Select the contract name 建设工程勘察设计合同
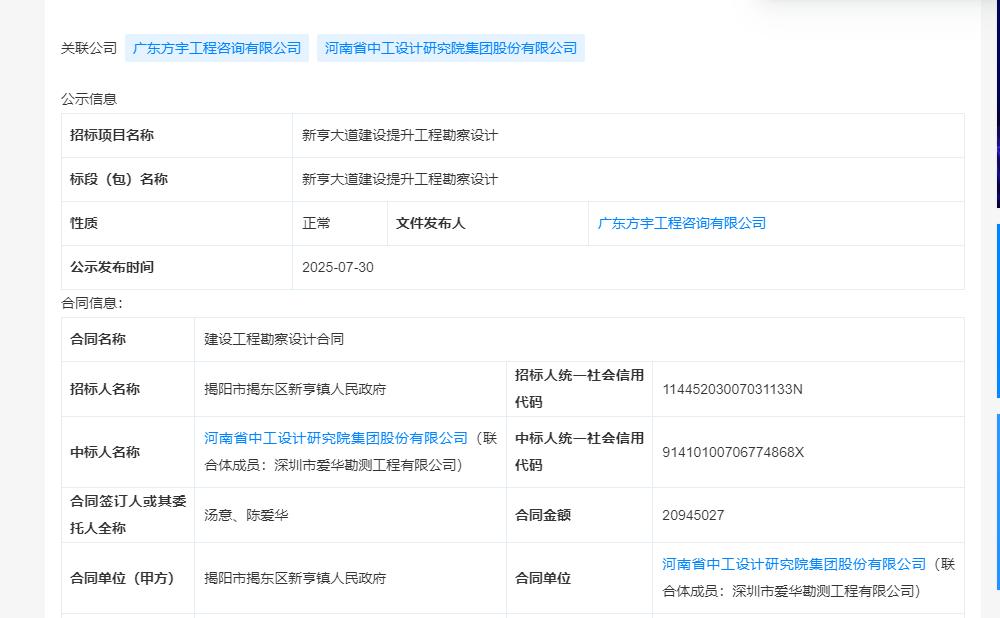Viewport: 1000px width, 618px height. [x=274, y=339]
